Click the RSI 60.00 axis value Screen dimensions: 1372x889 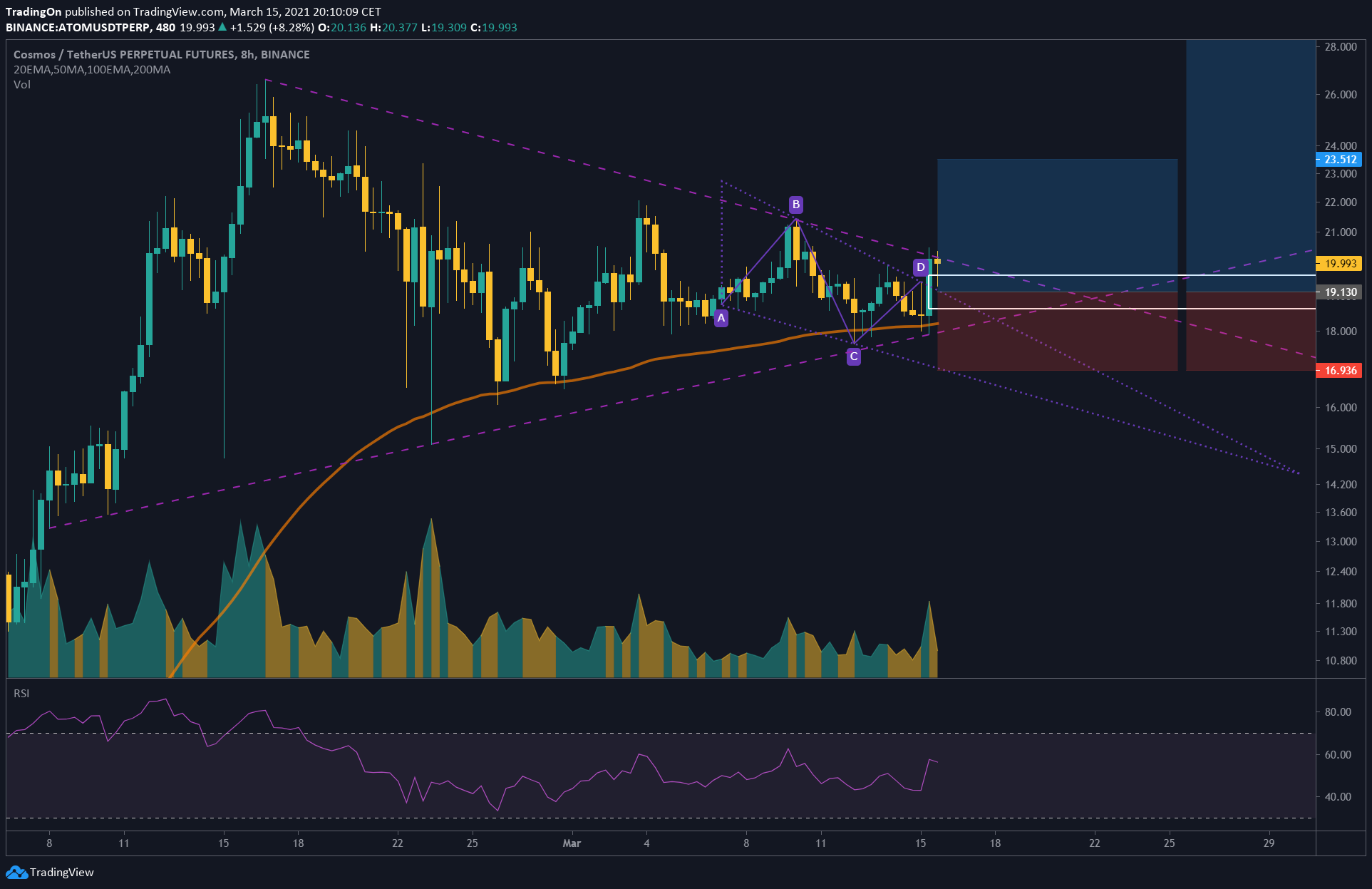pyautogui.click(x=1338, y=755)
